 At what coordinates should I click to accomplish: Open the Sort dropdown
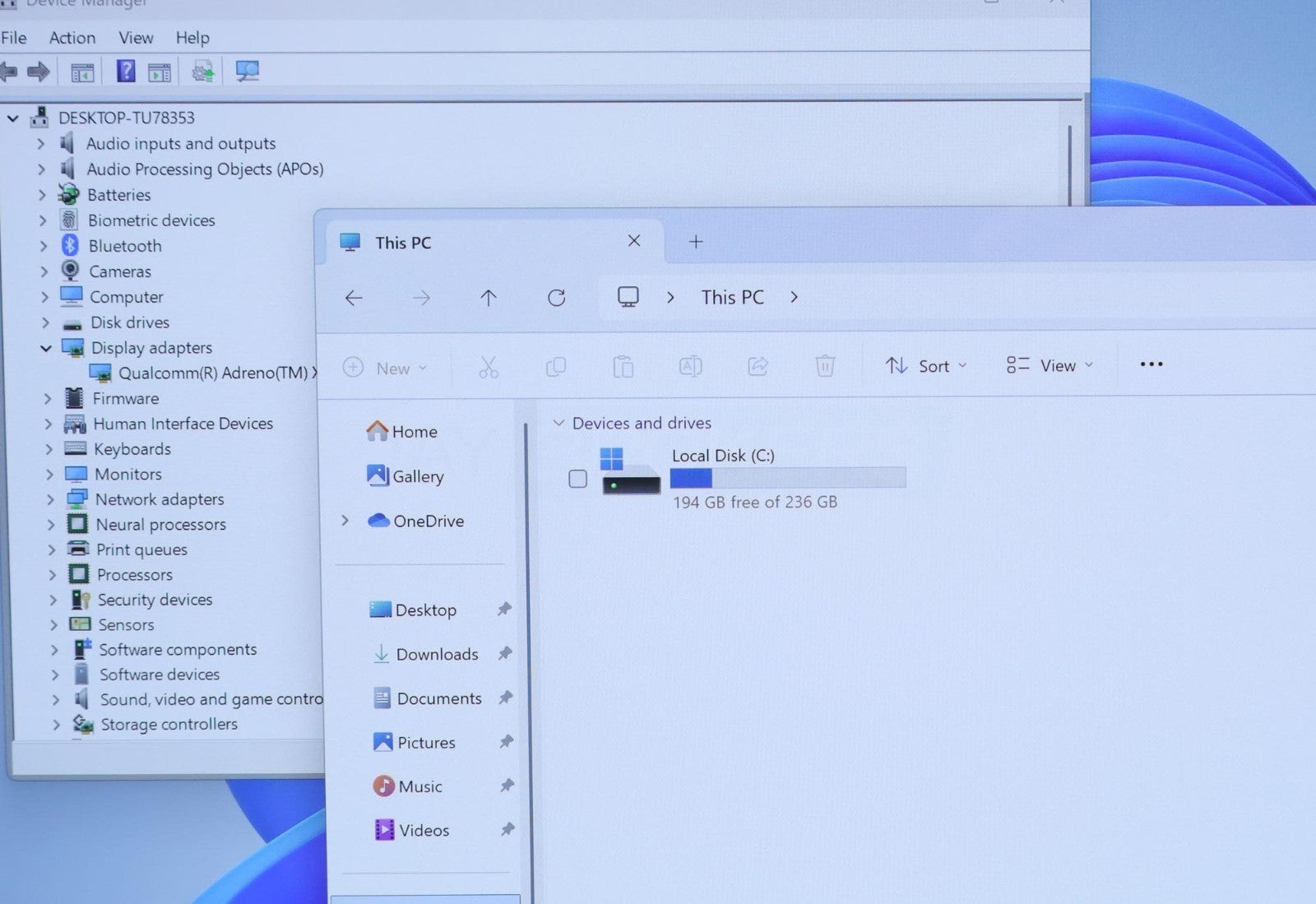(x=926, y=366)
